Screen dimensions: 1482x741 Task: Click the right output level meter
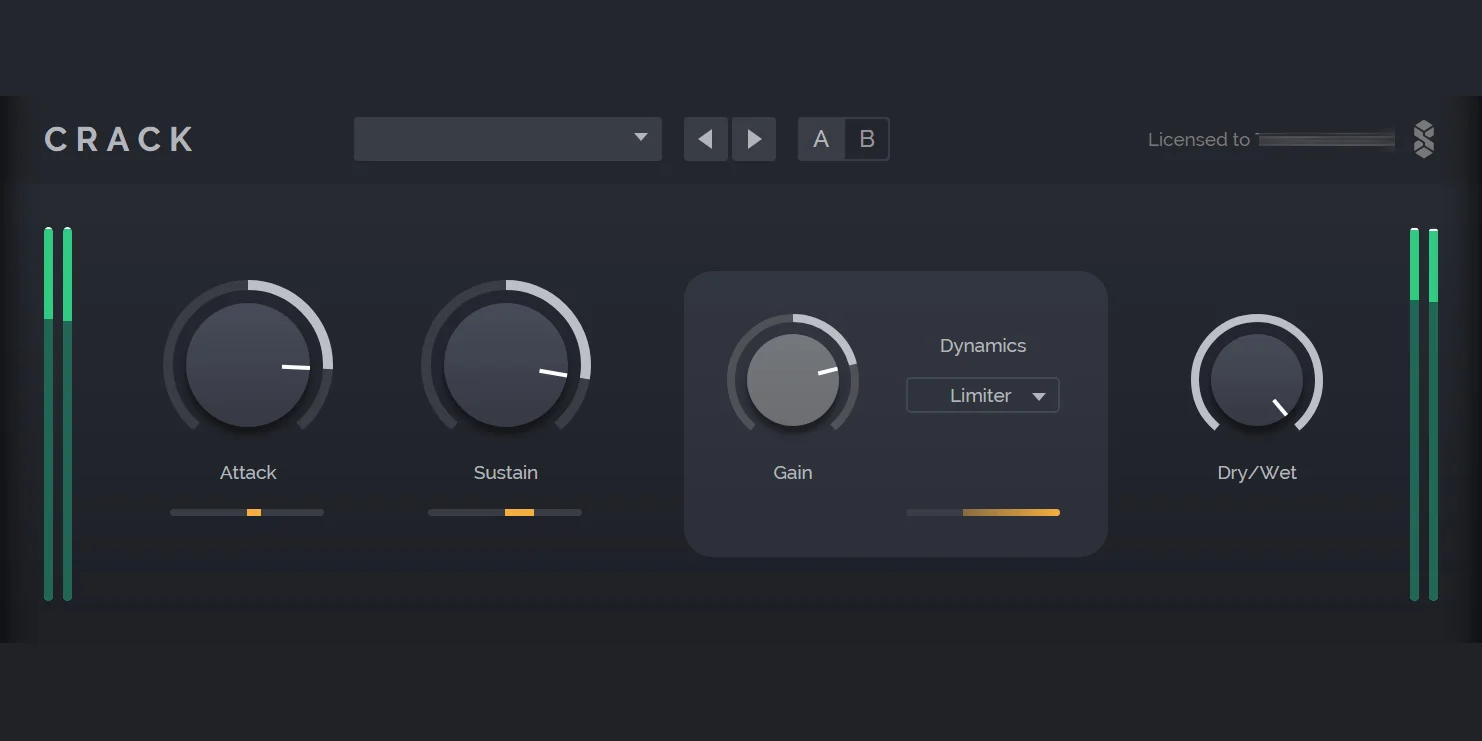pos(1424,414)
